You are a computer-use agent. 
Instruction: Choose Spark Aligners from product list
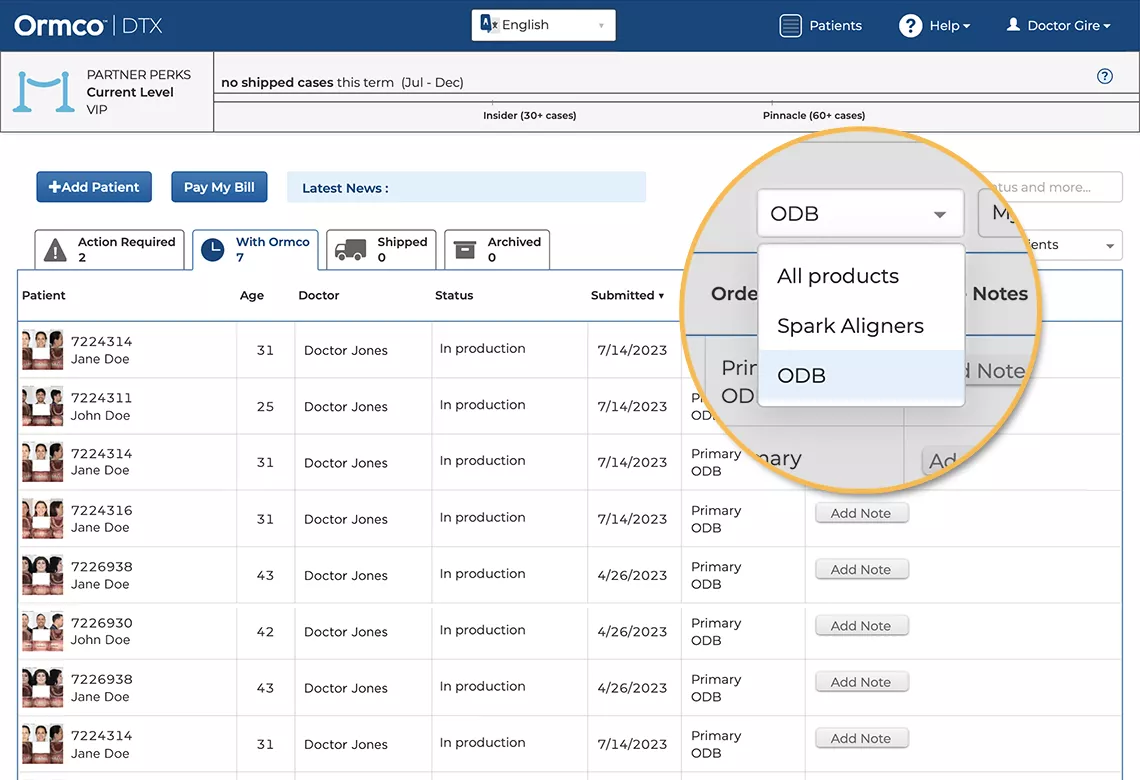[x=850, y=326]
